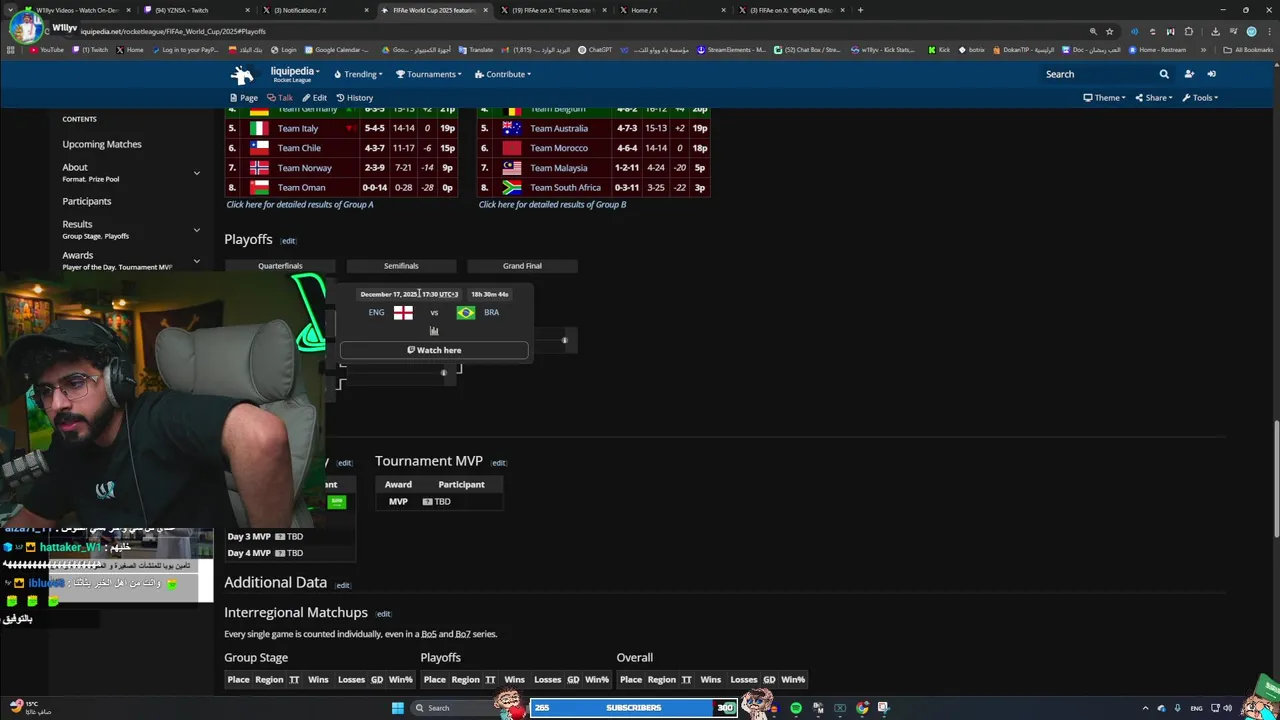Image resolution: width=1280 pixels, height=720 pixels.
Task: Open Chrome from the taskbar
Action: (x=862, y=708)
